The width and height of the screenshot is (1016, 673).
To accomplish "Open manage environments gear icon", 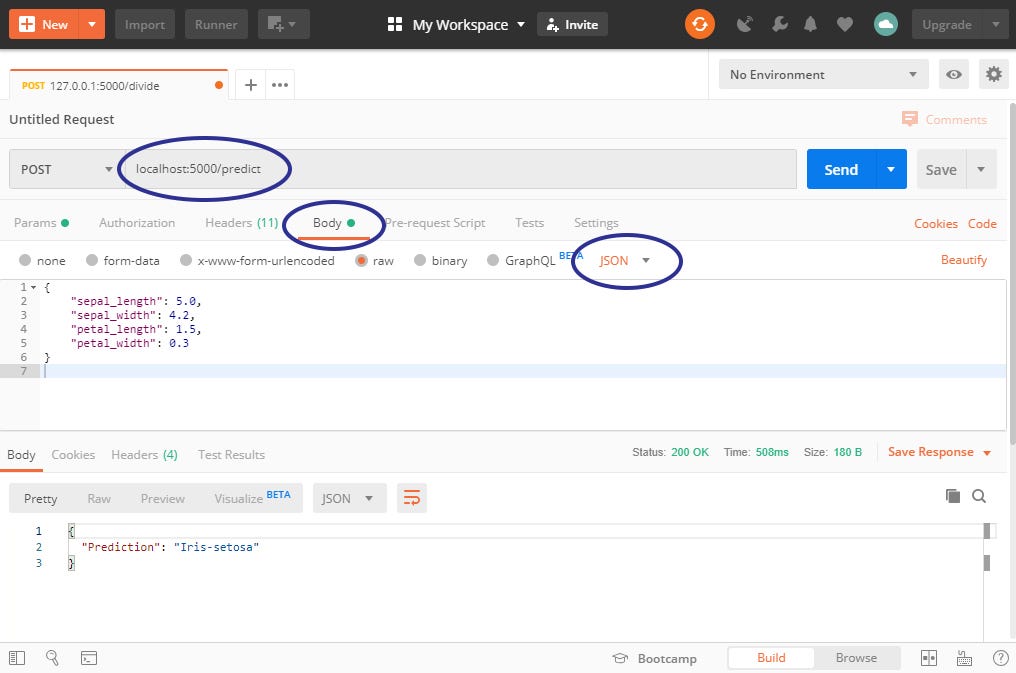I will point(993,75).
